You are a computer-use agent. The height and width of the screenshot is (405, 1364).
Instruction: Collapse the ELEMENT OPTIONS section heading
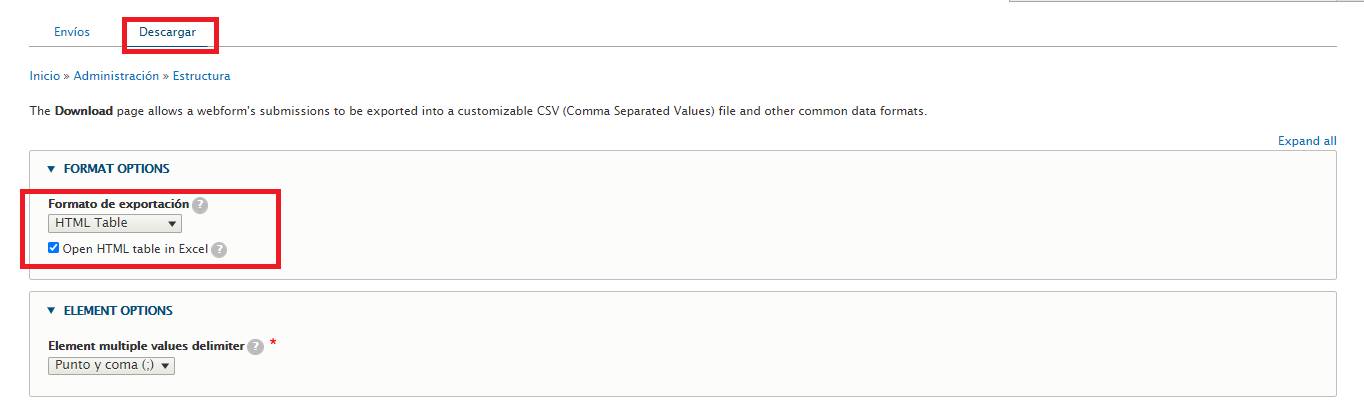(118, 311)
